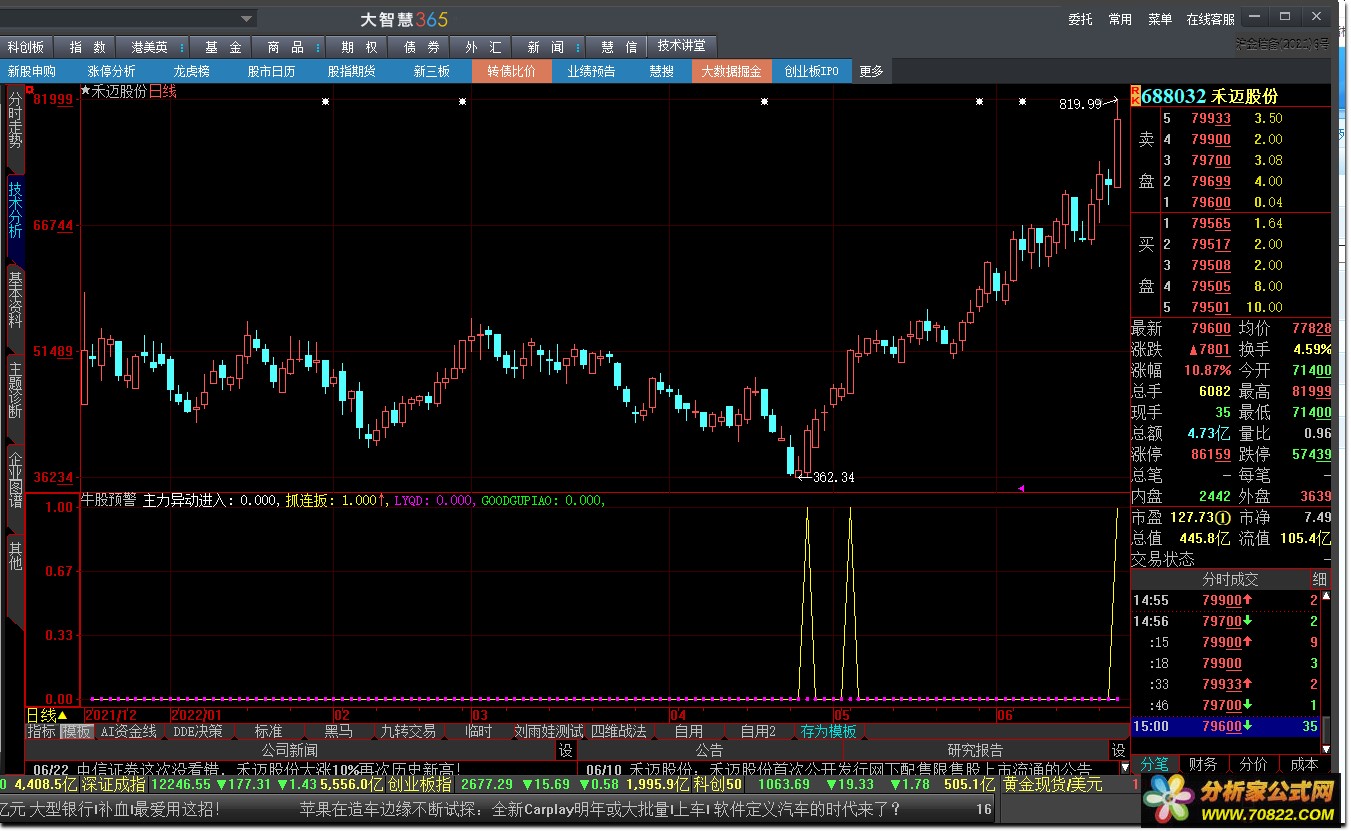The width and height of the screenshot is (1351, 831).
Task: Open the 龙虎榜 shortcut
Action: pyautogui.click(x=192, y=71)
